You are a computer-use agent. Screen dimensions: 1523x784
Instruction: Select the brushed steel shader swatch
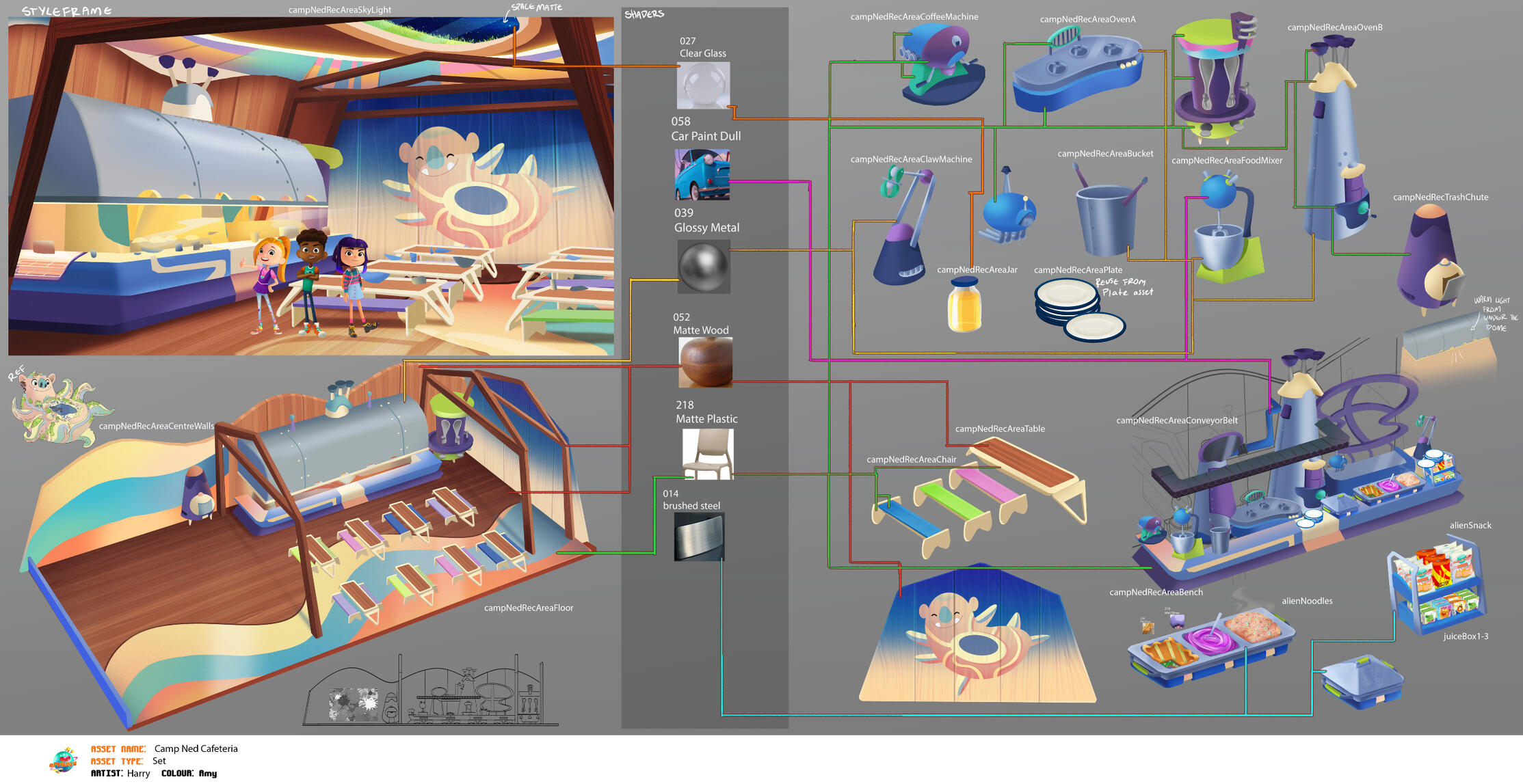pos(699,537)
